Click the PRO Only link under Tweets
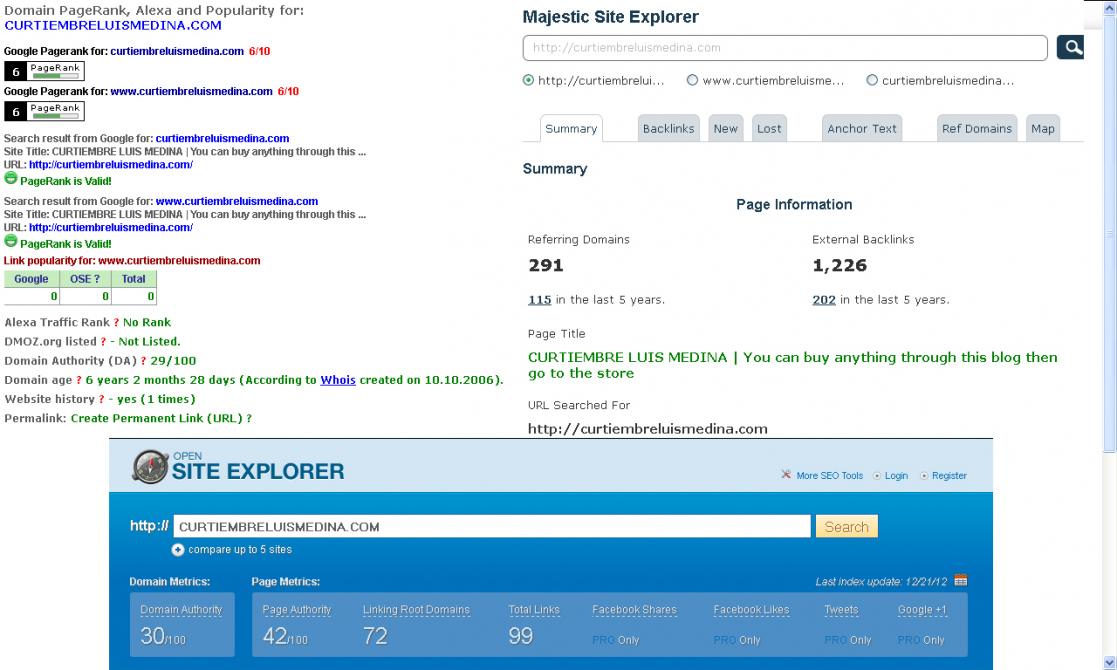 tap(848, 640)
